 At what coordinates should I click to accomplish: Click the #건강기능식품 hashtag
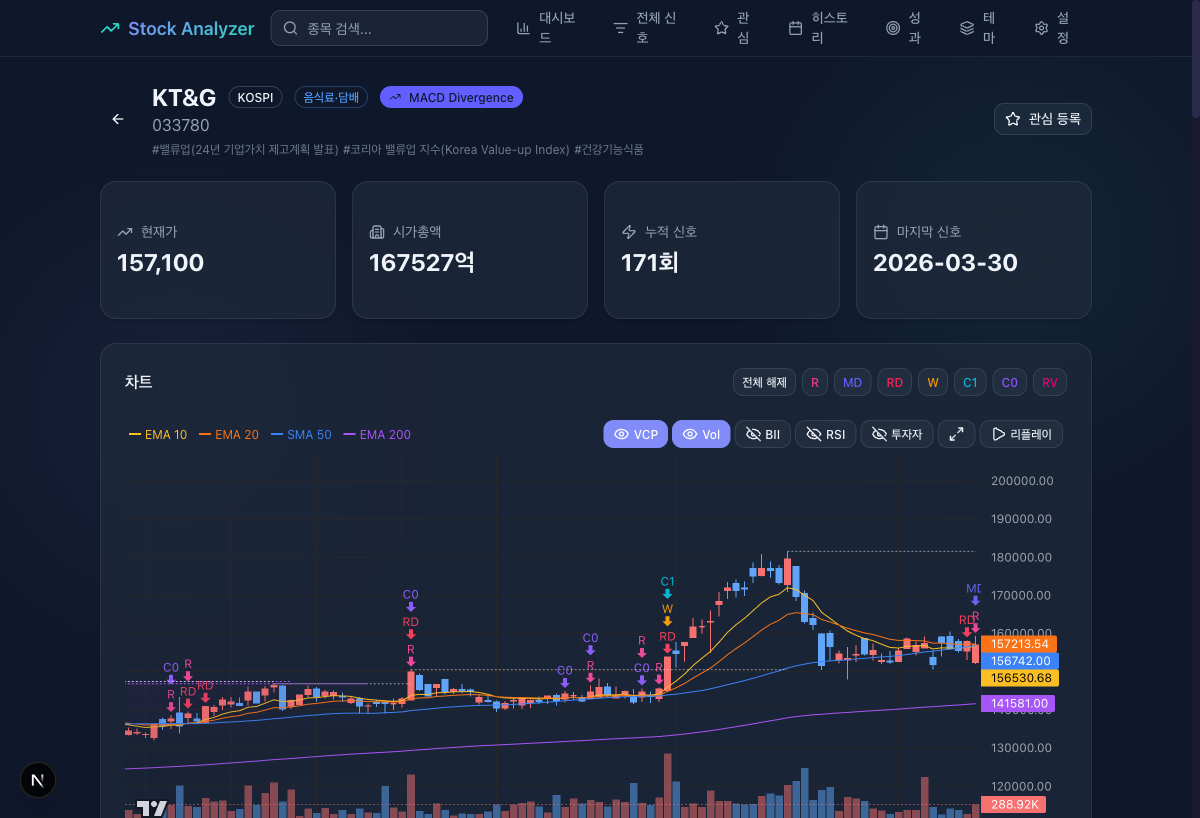[609, 149]
